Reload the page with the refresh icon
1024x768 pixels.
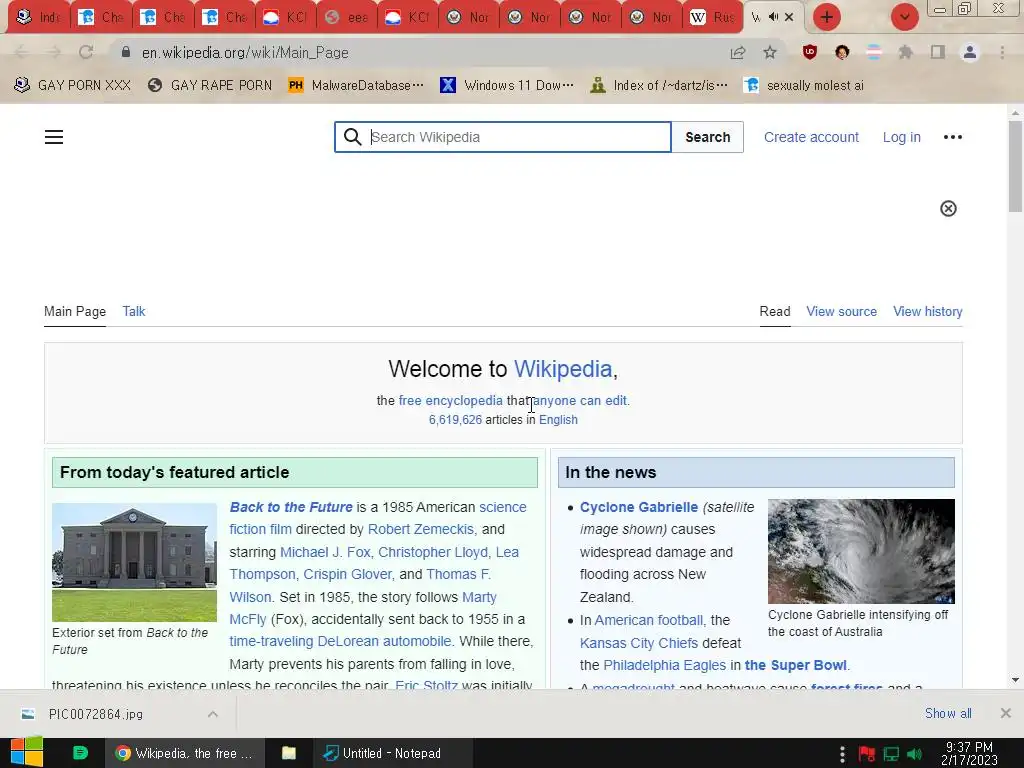click(86, 52)
